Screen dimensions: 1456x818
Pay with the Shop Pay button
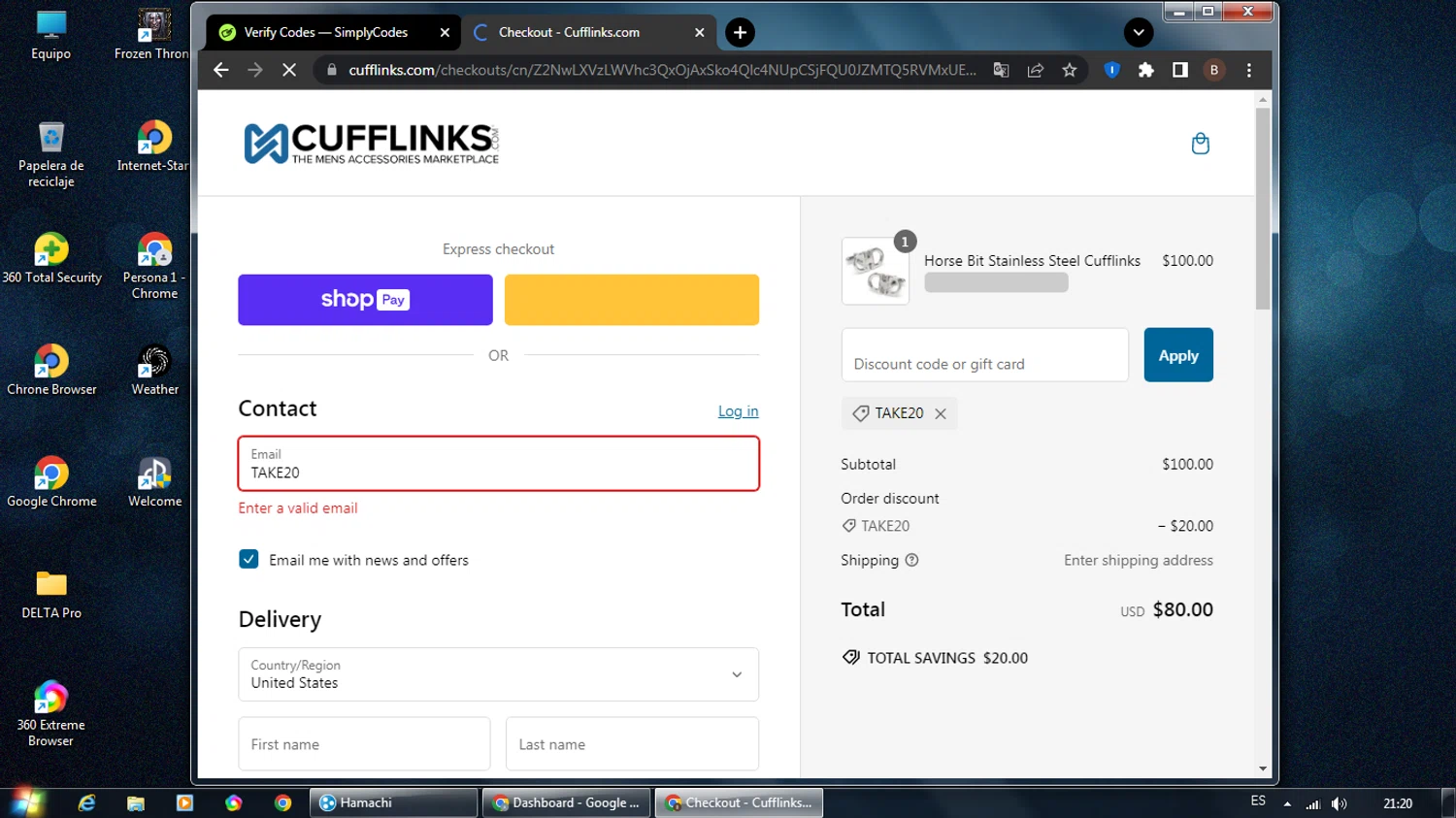coord(365,300)
